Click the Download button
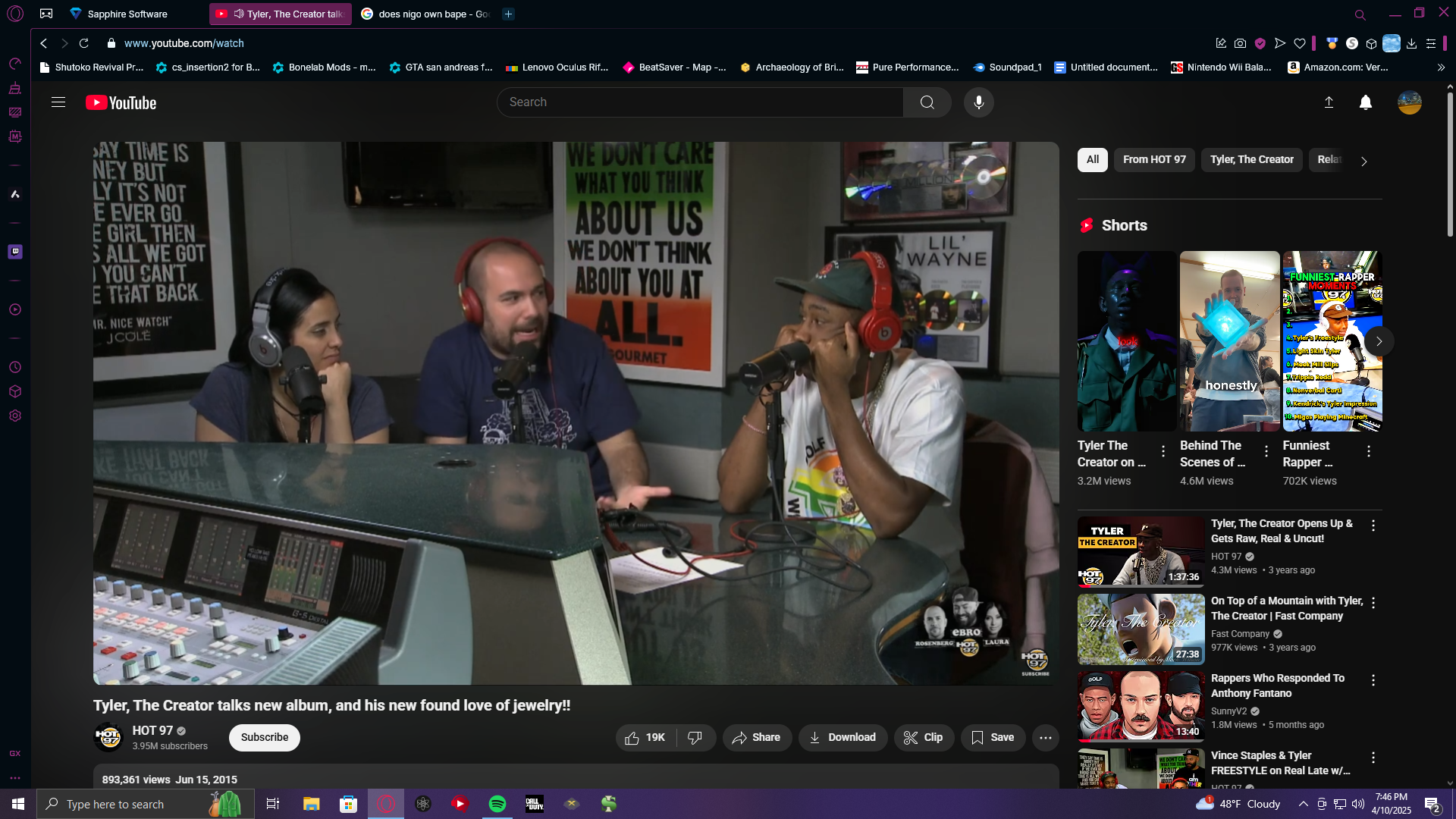Image resolution: width=1456 pixels, height=819 pixels. click(842, 738)
